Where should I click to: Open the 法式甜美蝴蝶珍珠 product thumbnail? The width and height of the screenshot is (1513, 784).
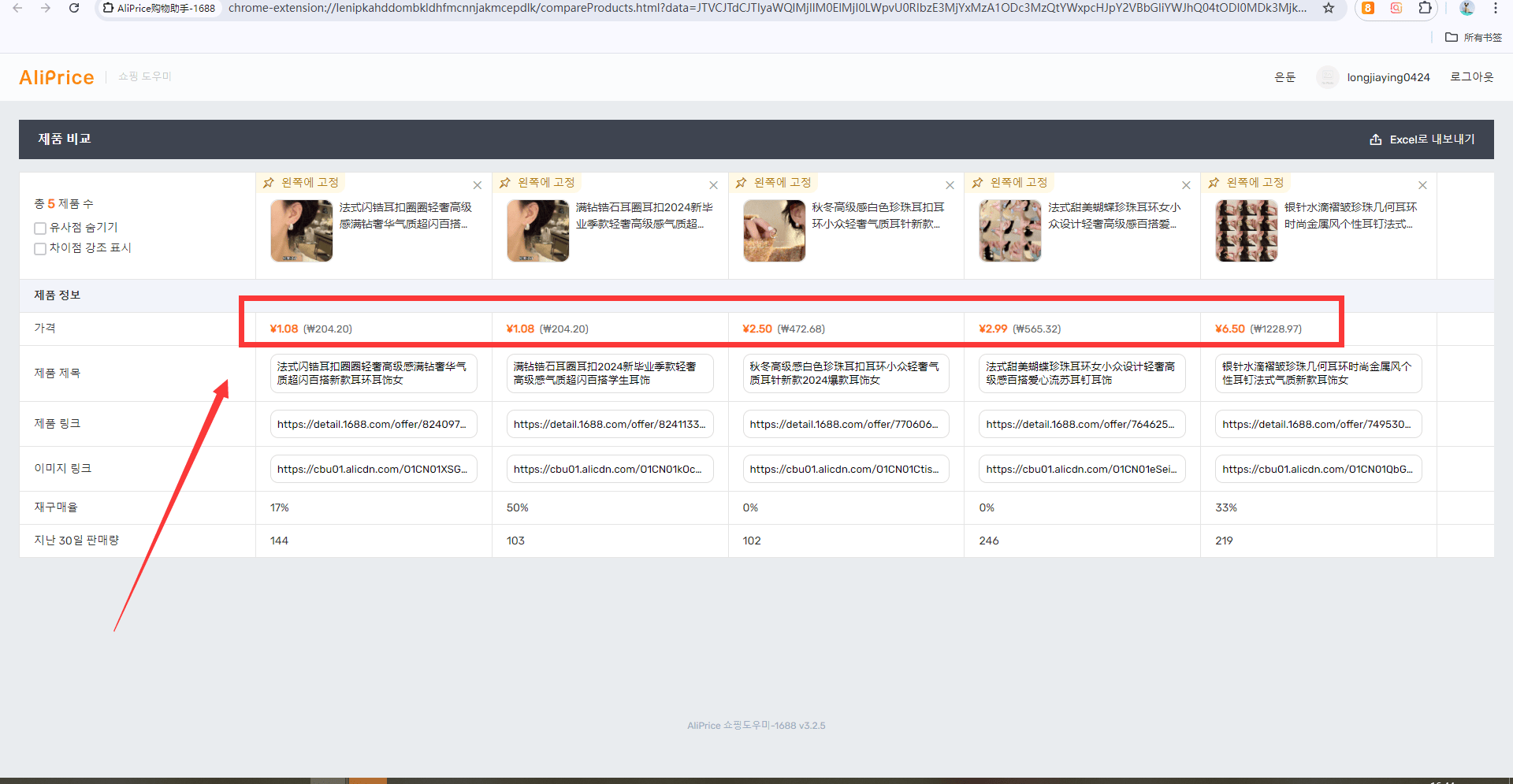click(x=1010, y=231)
